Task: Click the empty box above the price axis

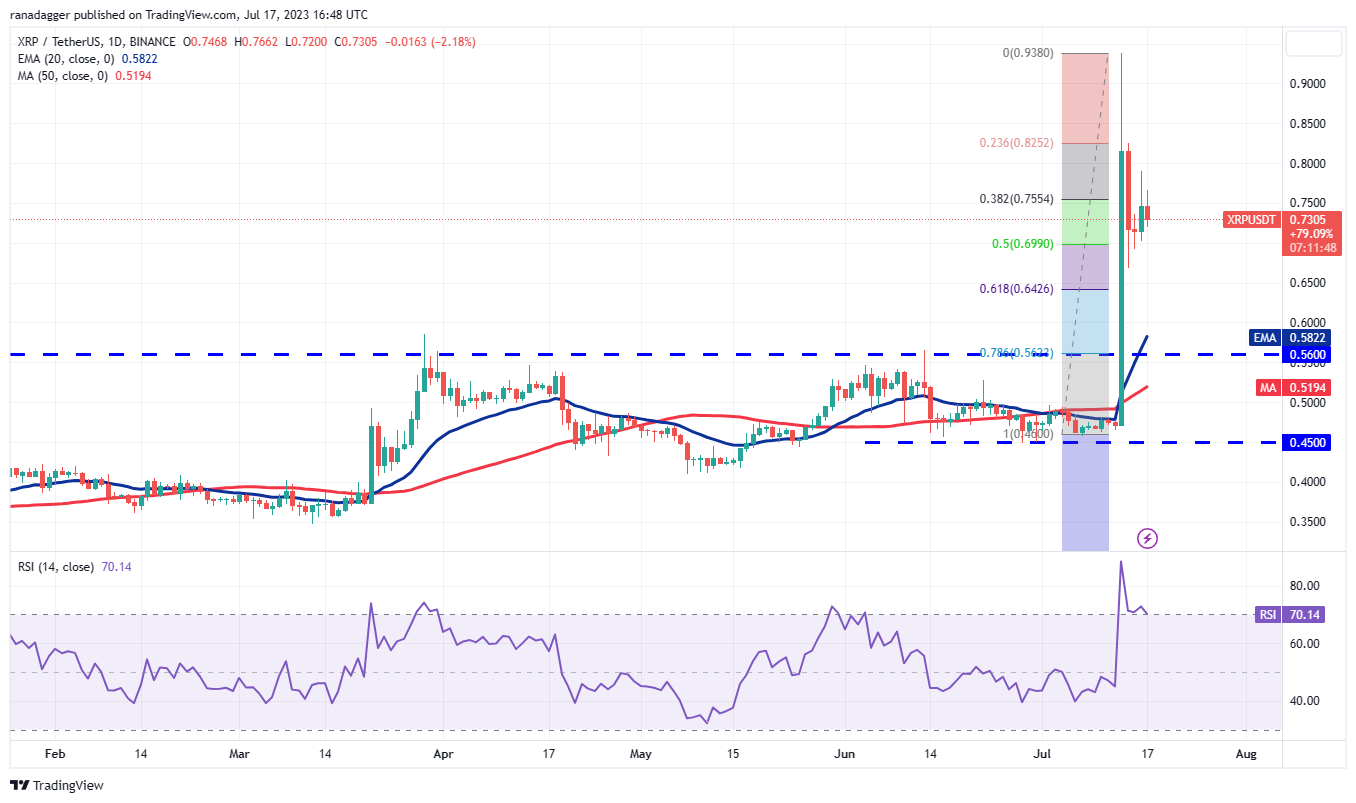Action: 1313,43
